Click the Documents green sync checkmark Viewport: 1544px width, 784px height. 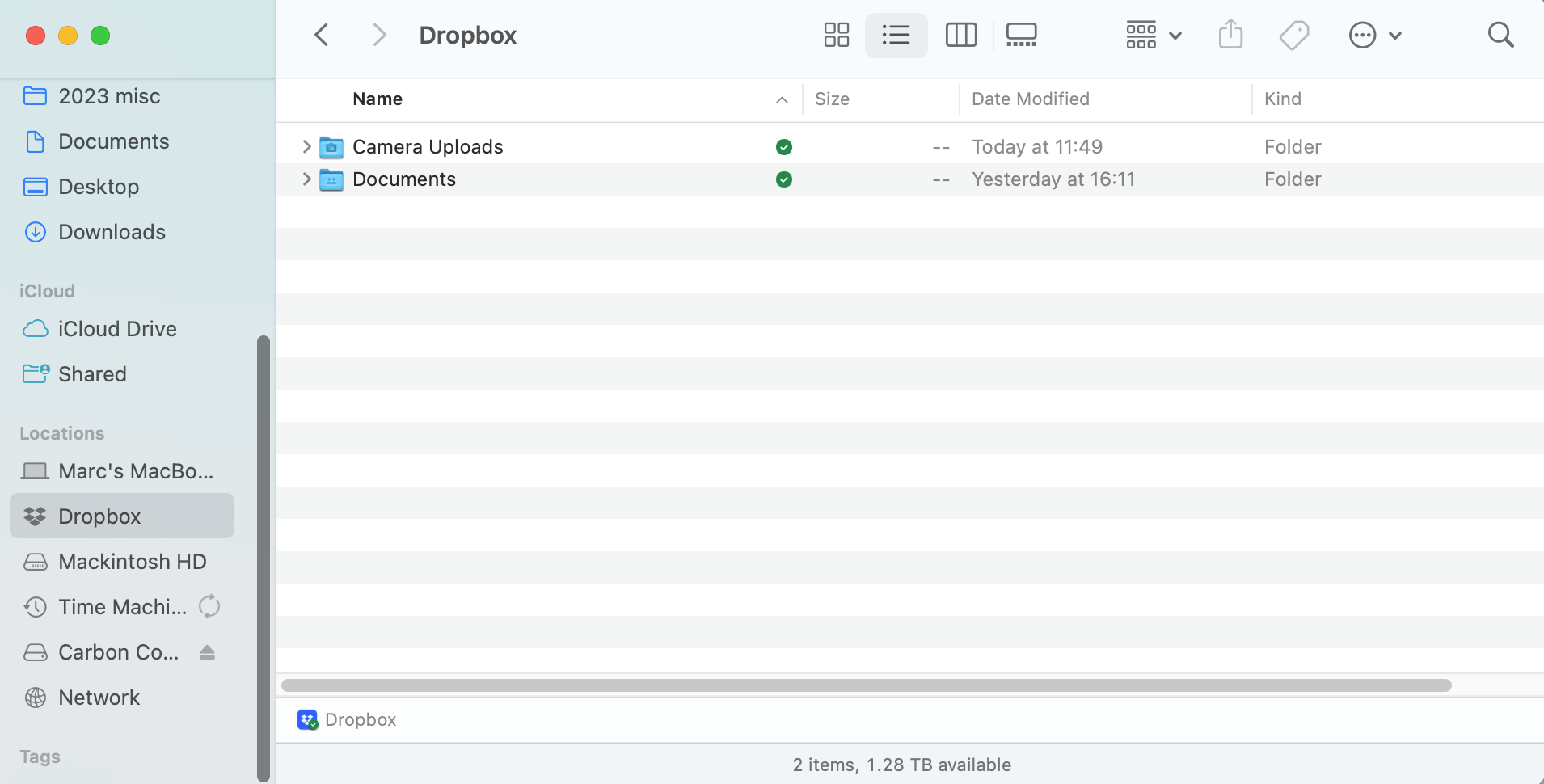pos(783,179)
